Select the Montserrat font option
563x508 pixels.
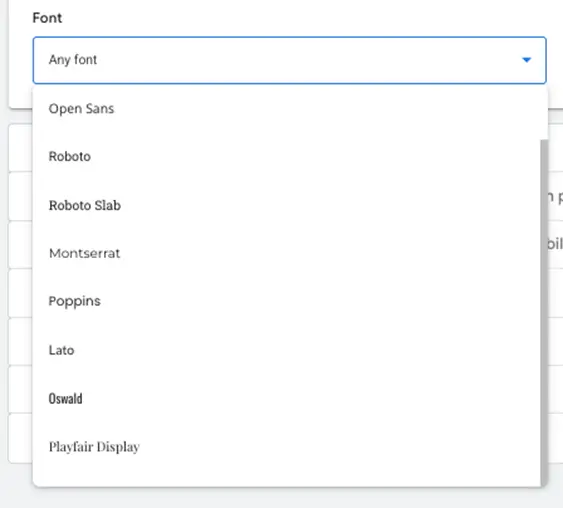click(x=287, y=253)
